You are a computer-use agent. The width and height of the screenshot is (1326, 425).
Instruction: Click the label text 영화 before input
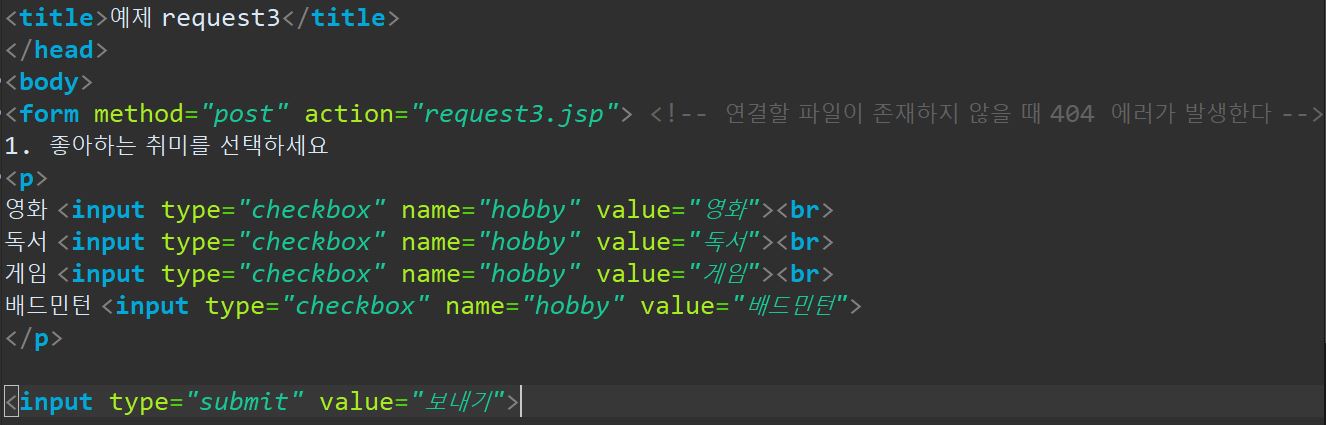click(27, 210)
